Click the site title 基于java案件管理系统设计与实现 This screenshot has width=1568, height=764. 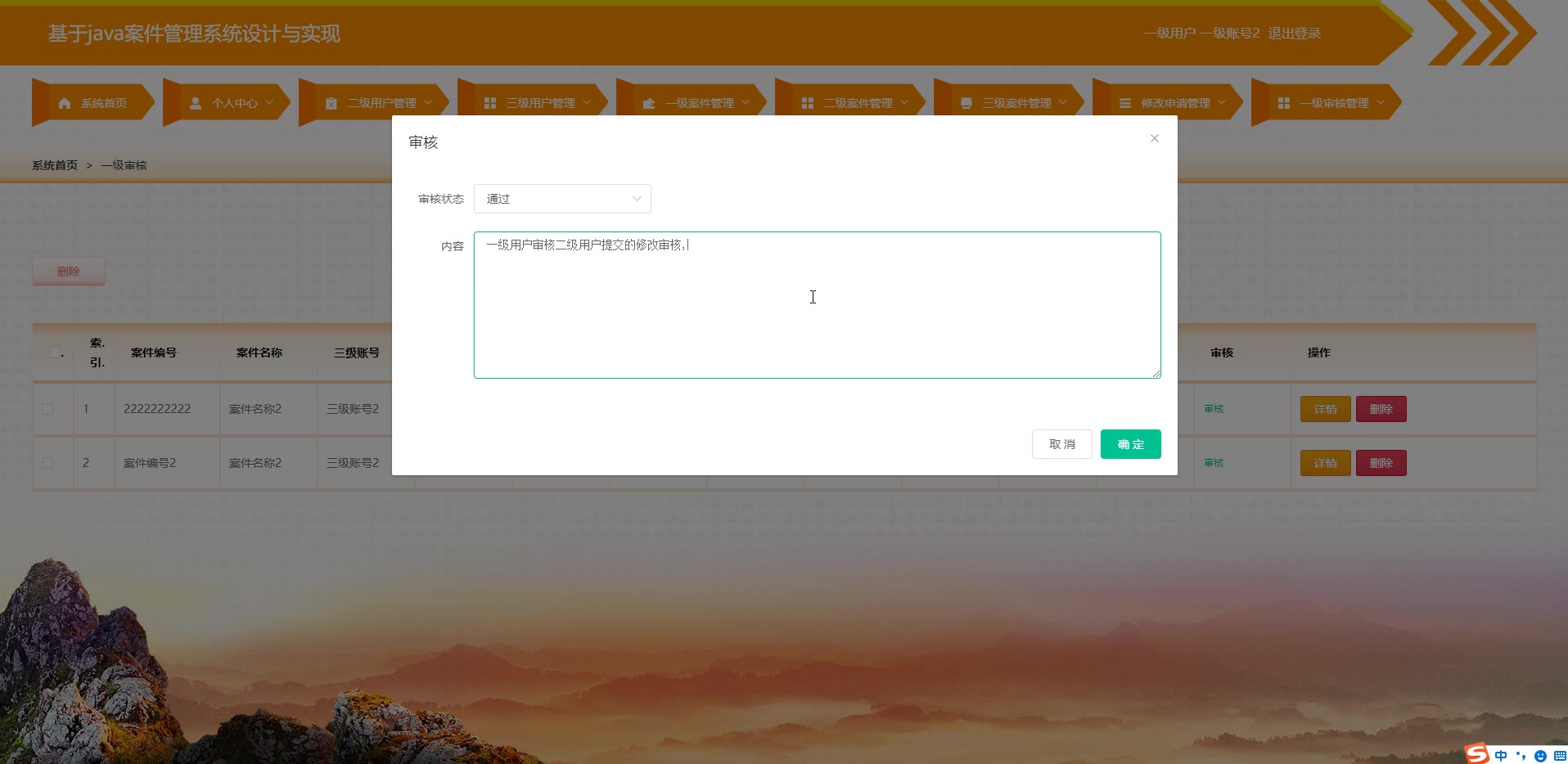[x=194, y=34]
